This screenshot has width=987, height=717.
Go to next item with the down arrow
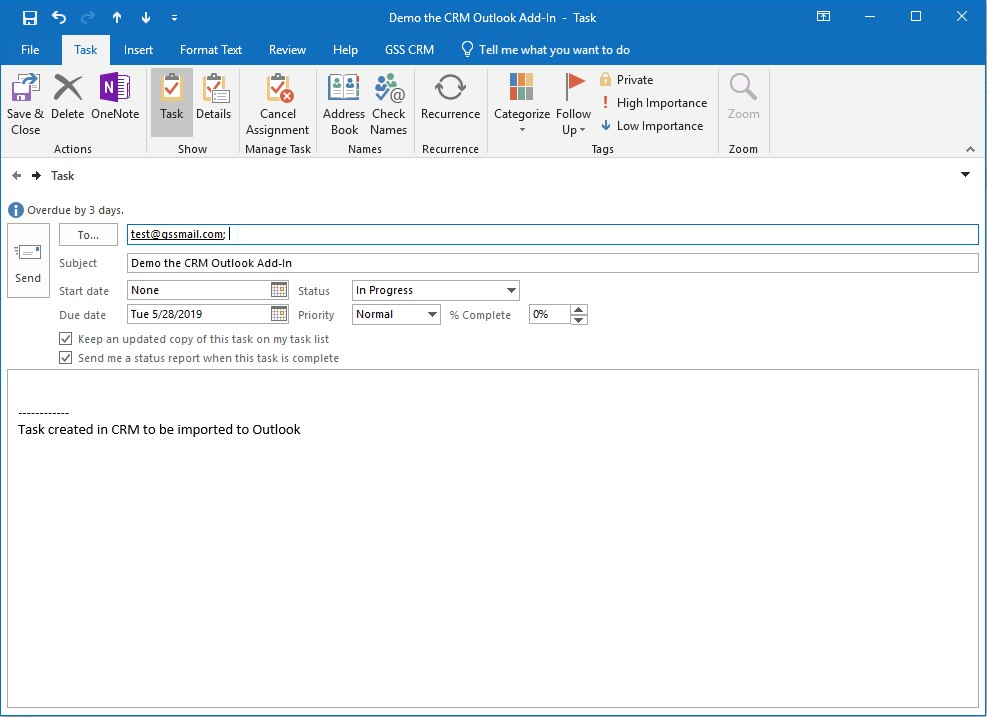(145, 18)
